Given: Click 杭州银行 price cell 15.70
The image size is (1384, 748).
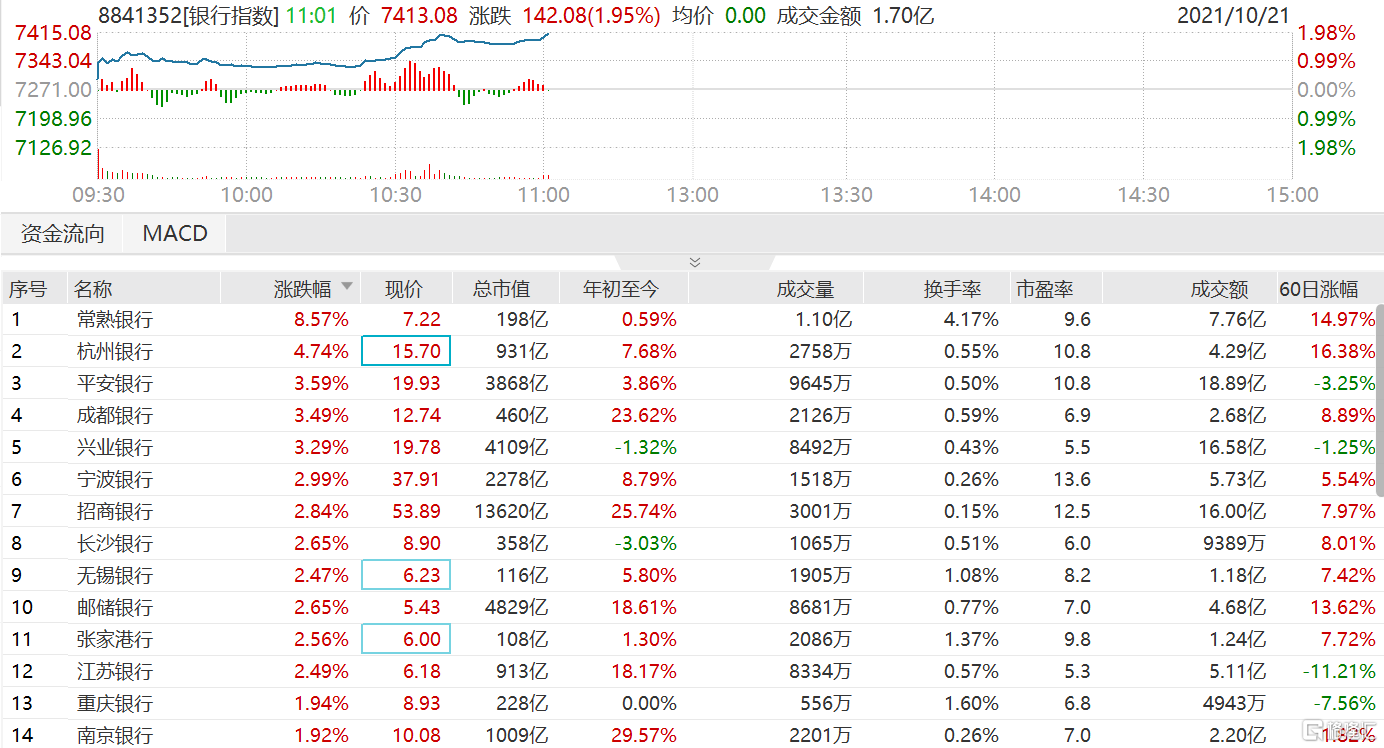Looking at the screenshot, I should click(x=406, y=352).
